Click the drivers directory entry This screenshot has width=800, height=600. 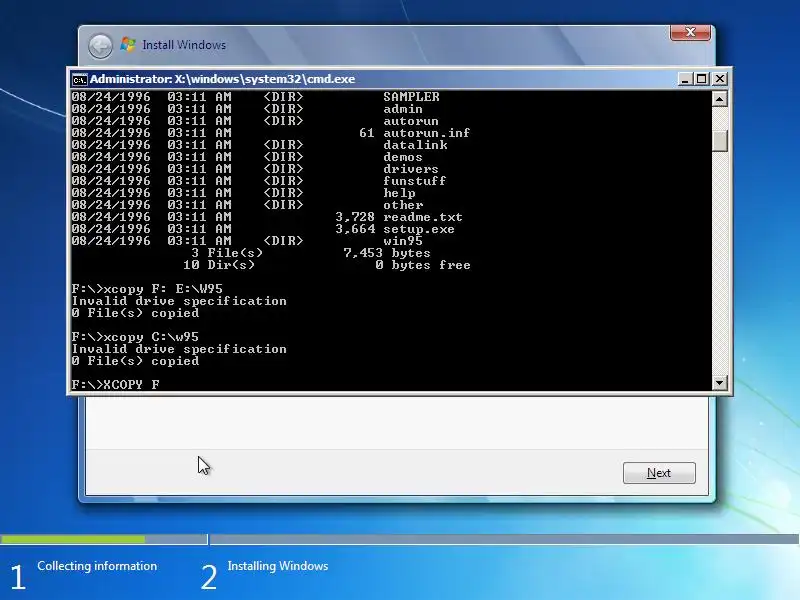(411, 169)
